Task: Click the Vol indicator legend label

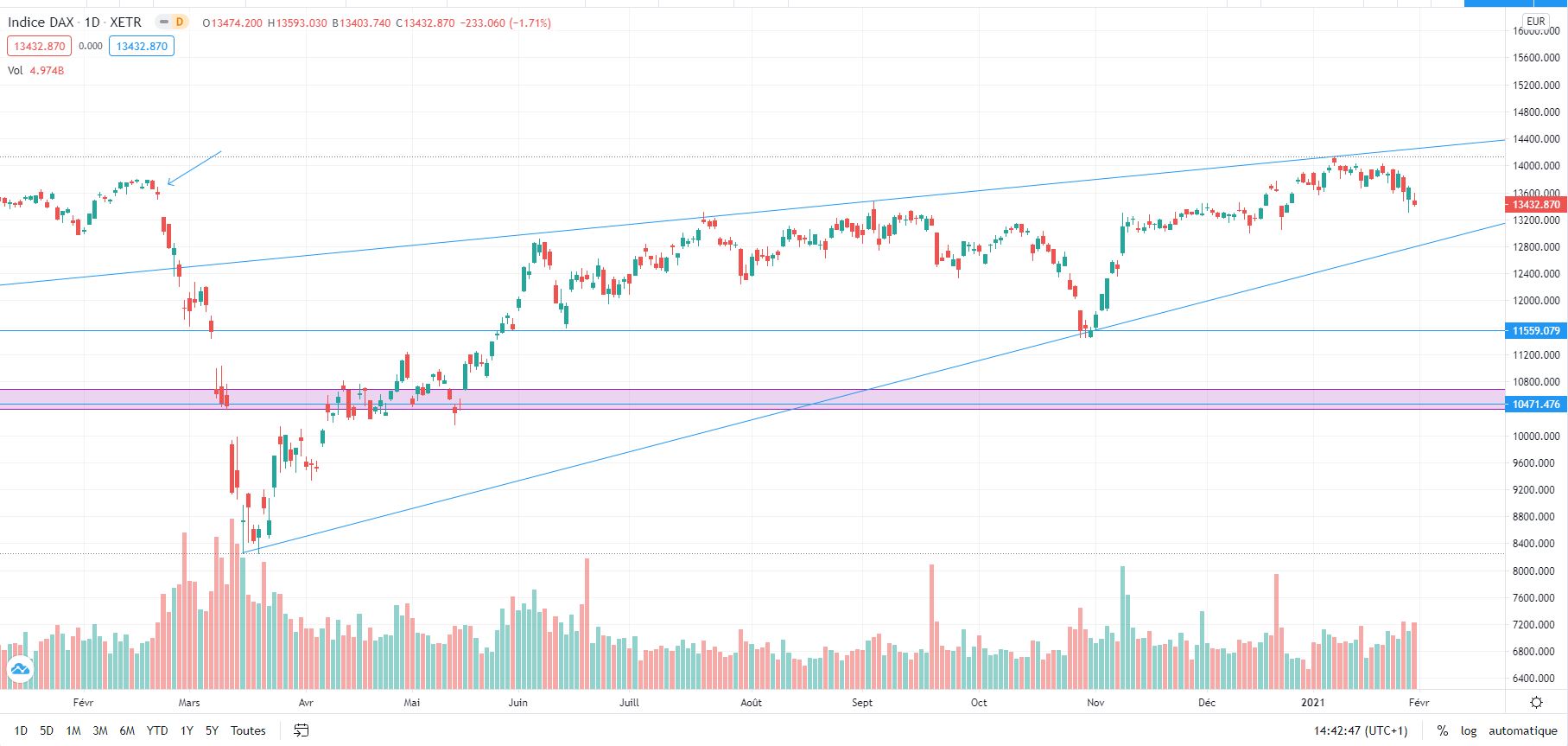Action: coord(15,70)
